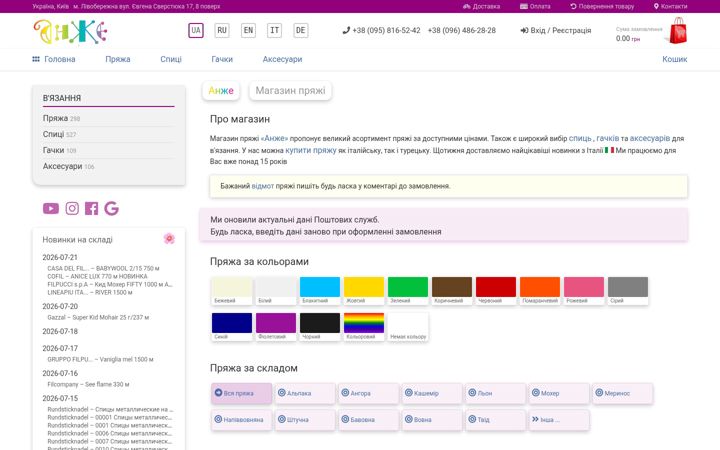
Task: Expand Інша ... composition options
Action: click(x=559, y=420)
